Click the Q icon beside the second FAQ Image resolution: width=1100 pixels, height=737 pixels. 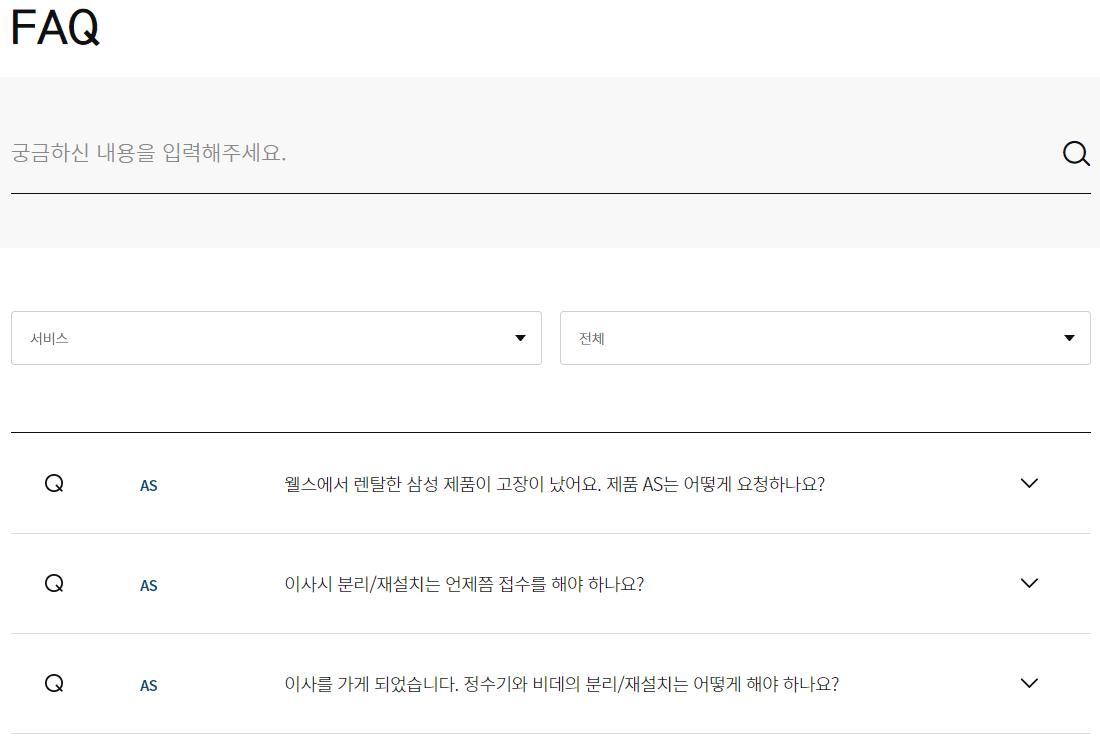coord(55,583)
